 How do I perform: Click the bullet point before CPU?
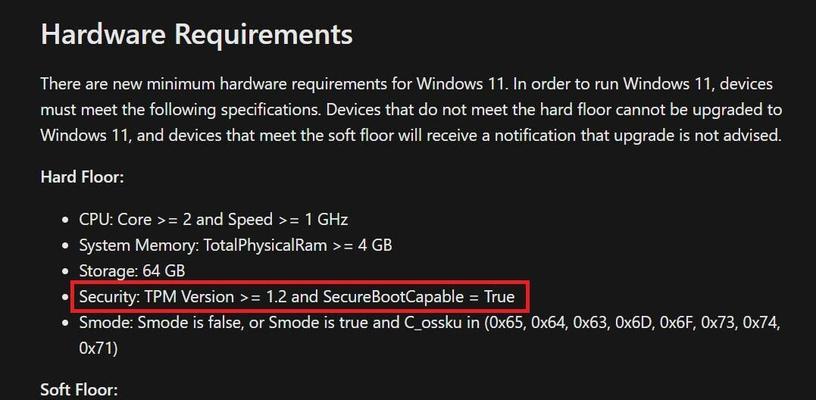pos(65,220)
